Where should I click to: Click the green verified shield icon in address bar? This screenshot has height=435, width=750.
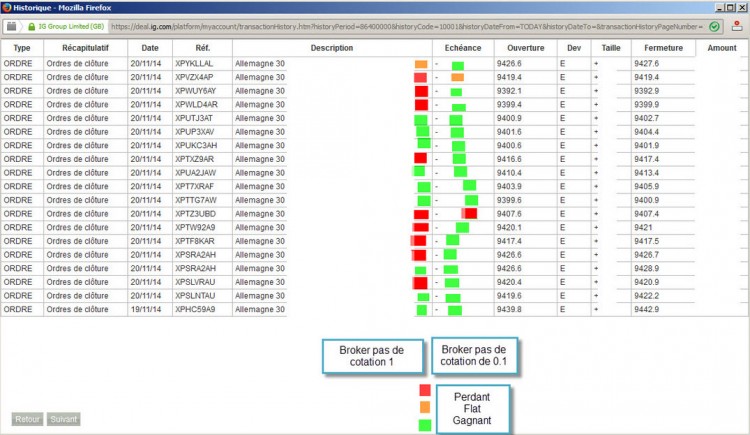click(x=714, y=27)
